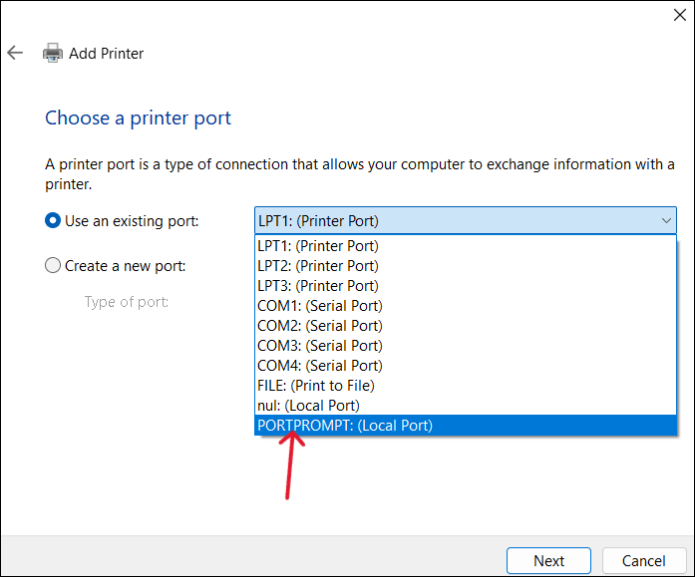The image size is (695, 577).
Task: Choose nul: (Local Port) entry
Action: [308, 406]
